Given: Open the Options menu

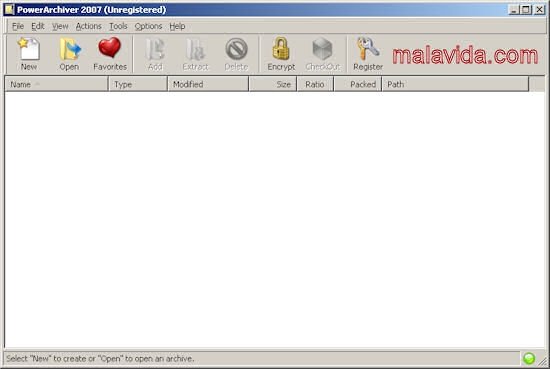Looking at the screenshot, I should (x=148, y=26).
